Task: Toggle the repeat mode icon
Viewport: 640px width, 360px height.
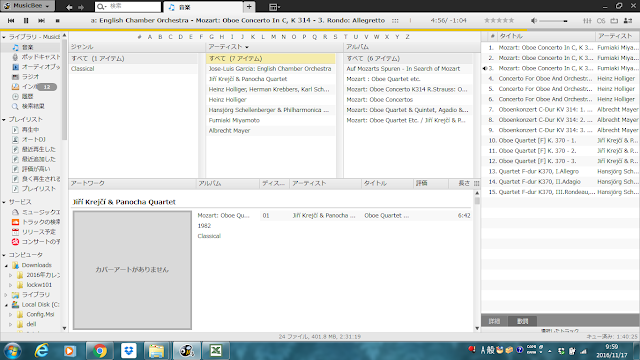Action: (x=614, y=20)
